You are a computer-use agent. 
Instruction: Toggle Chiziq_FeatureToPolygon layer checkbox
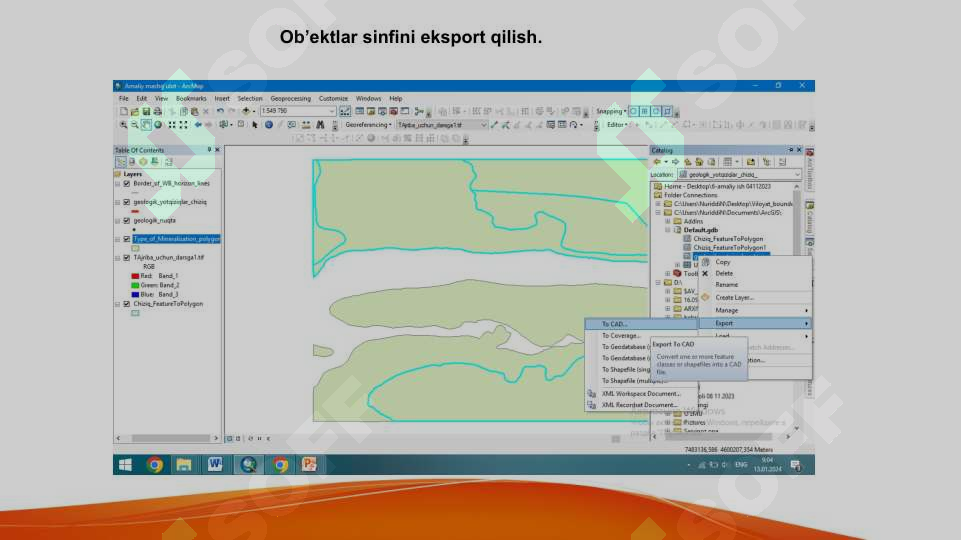(127, 304)
